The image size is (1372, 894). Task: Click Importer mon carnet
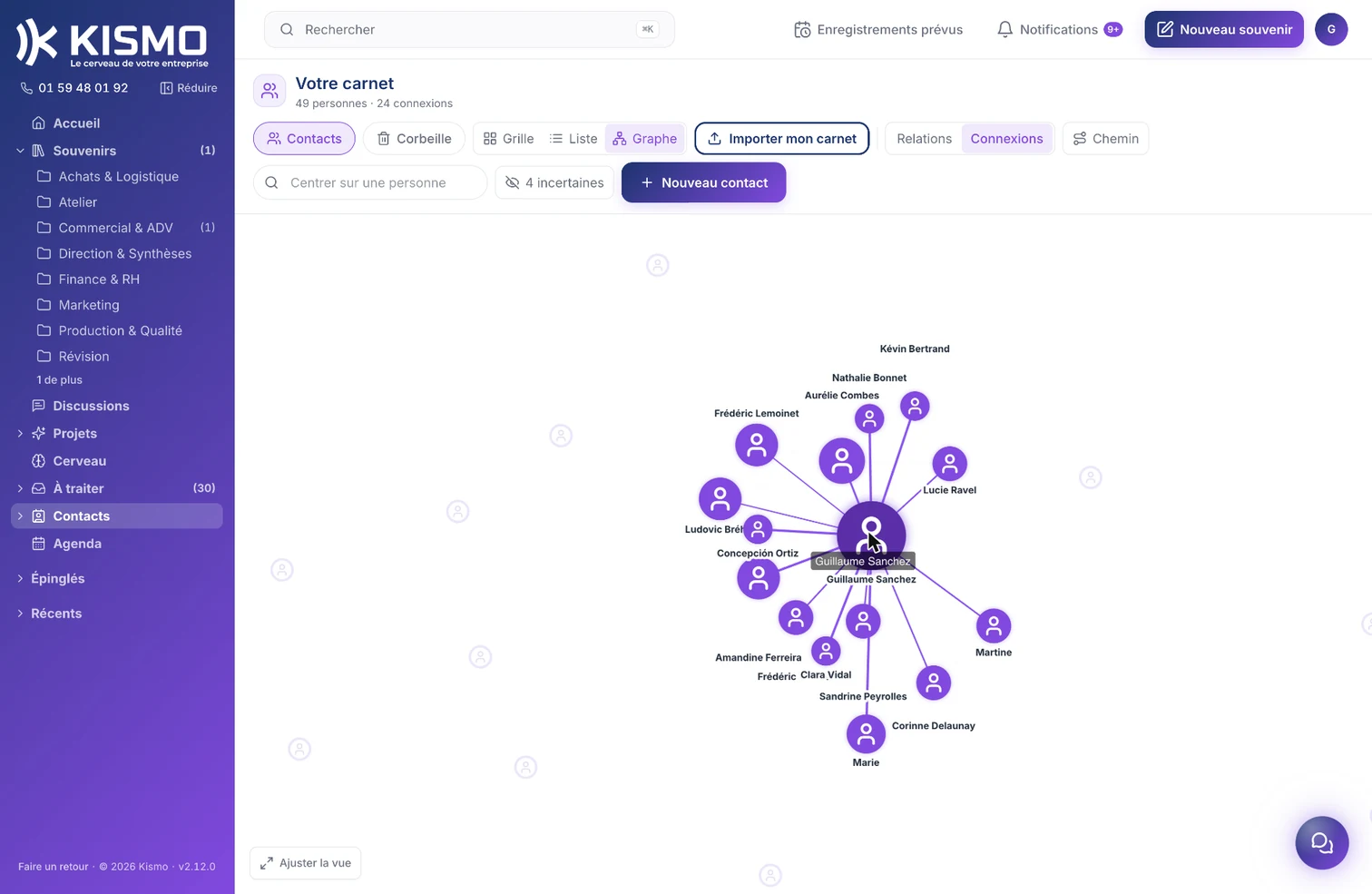[x=782, y=139]
